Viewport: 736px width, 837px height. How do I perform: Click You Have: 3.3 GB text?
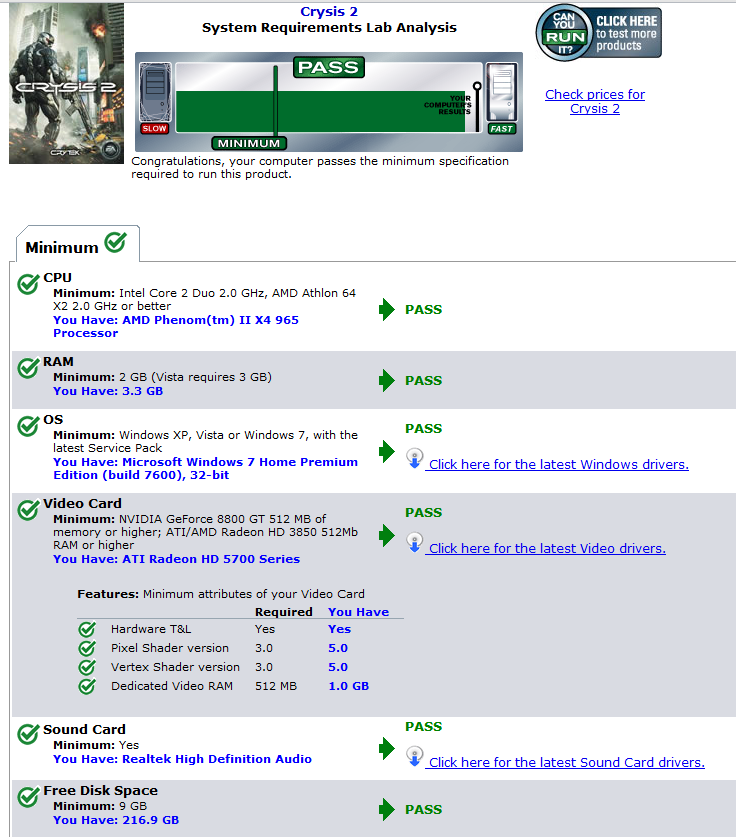tap(108, 391)
